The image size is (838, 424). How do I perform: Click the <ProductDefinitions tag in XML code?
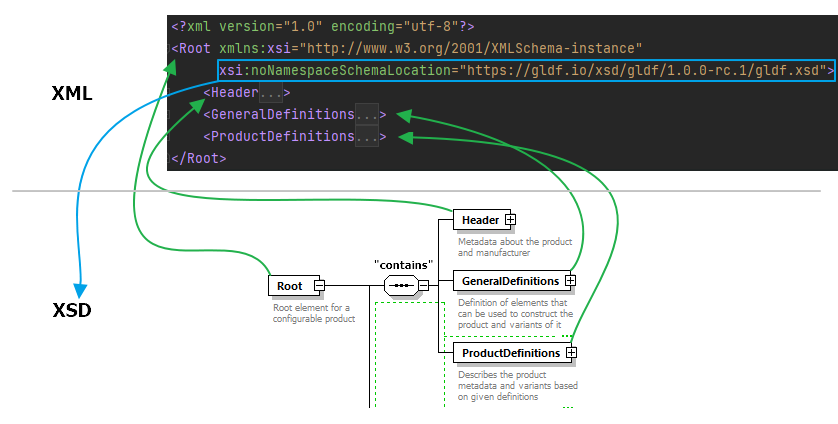(278, 136)
